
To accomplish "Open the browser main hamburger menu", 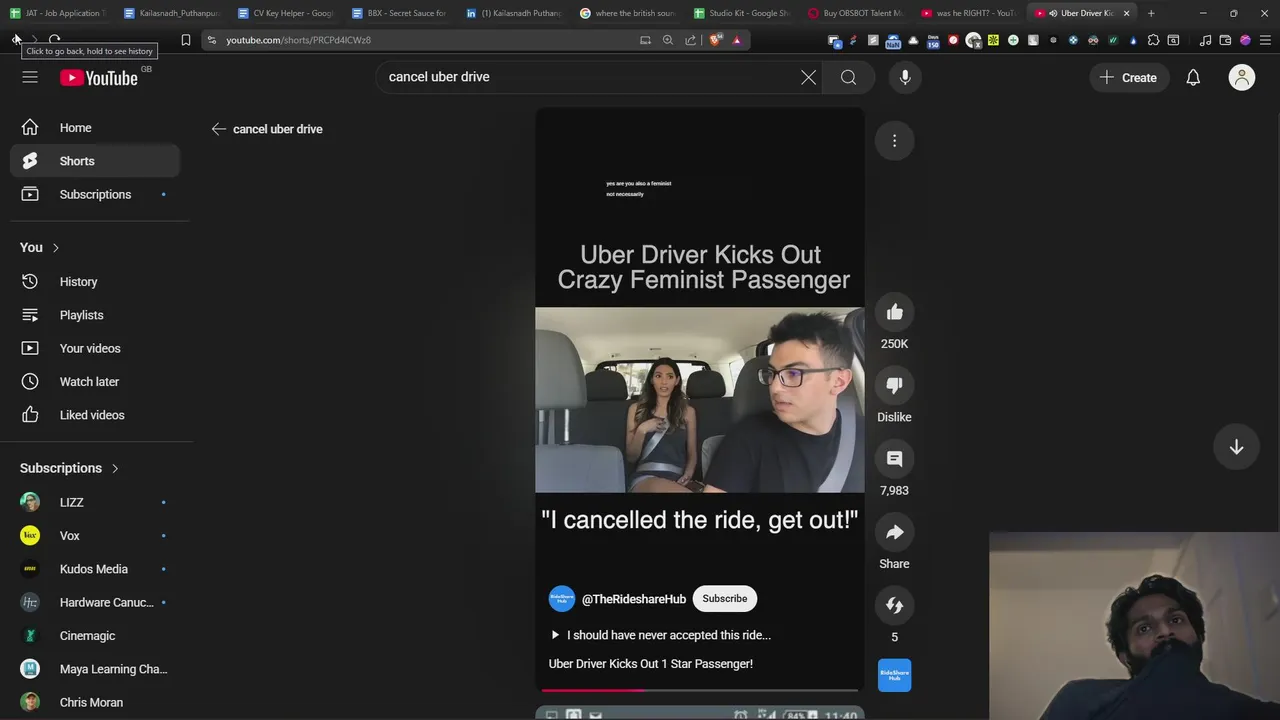I will (1265, 40).
